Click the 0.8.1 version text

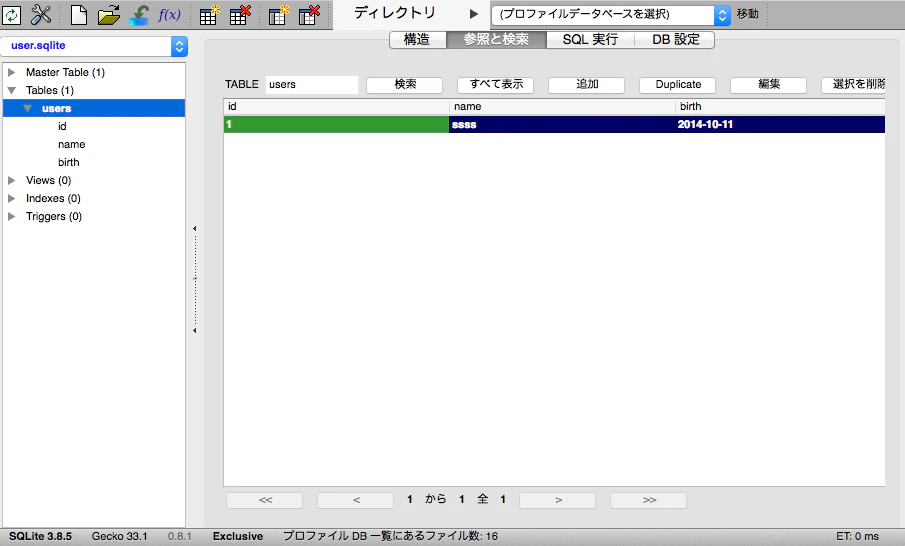(x=179, y=536)
